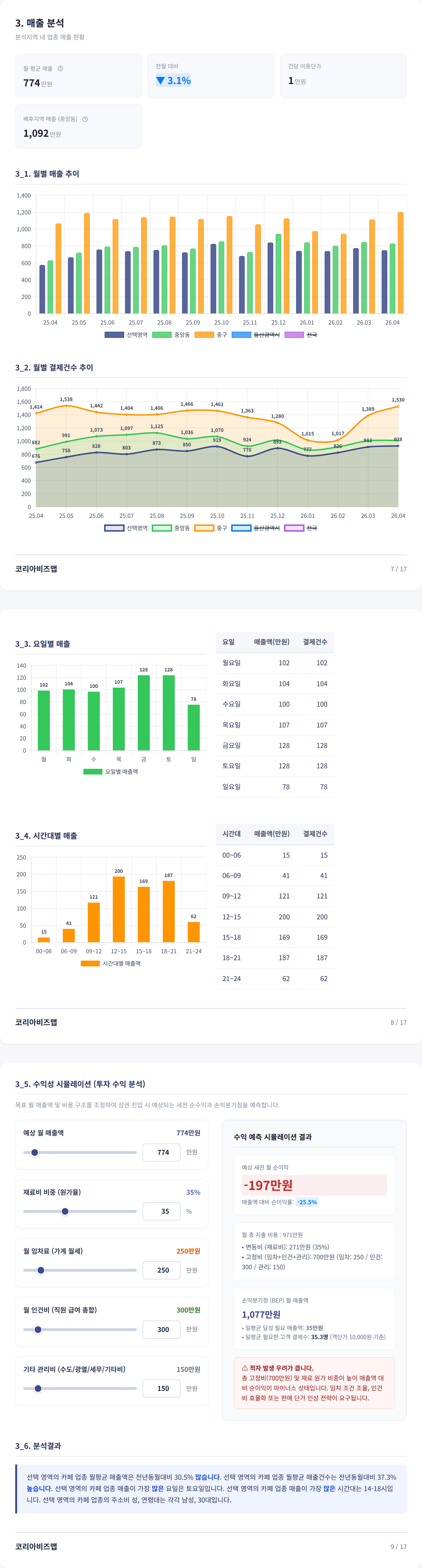
Task: Enable 울산광역시 series in 월별 결제건수 추이 chart
Action: pos(256,528)
